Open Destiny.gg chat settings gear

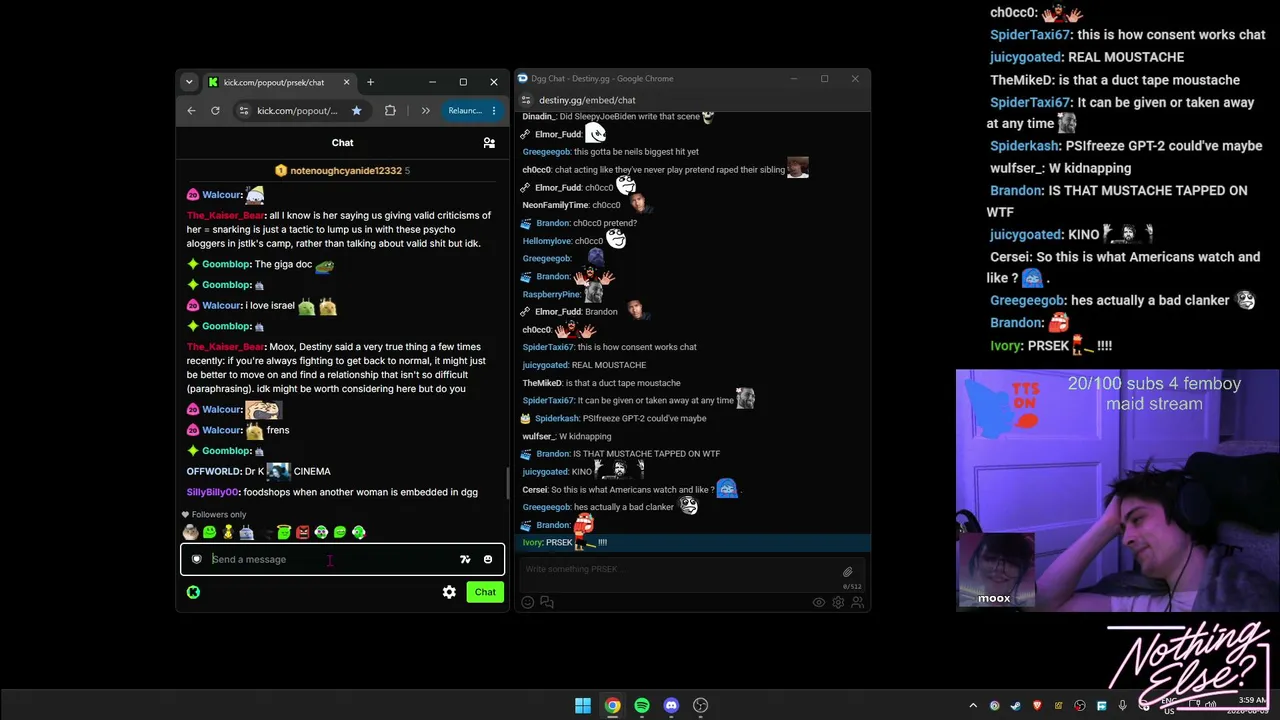838,602
